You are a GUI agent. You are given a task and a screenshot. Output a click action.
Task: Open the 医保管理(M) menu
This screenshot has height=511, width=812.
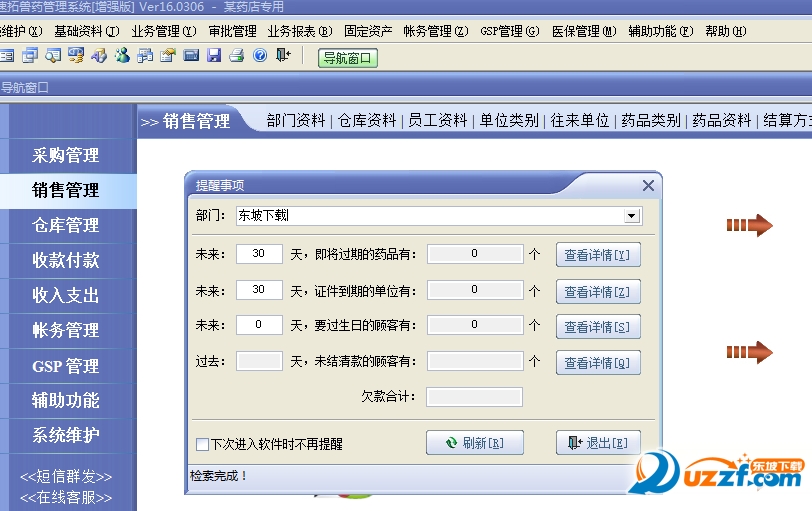click(x=584, y=32)
